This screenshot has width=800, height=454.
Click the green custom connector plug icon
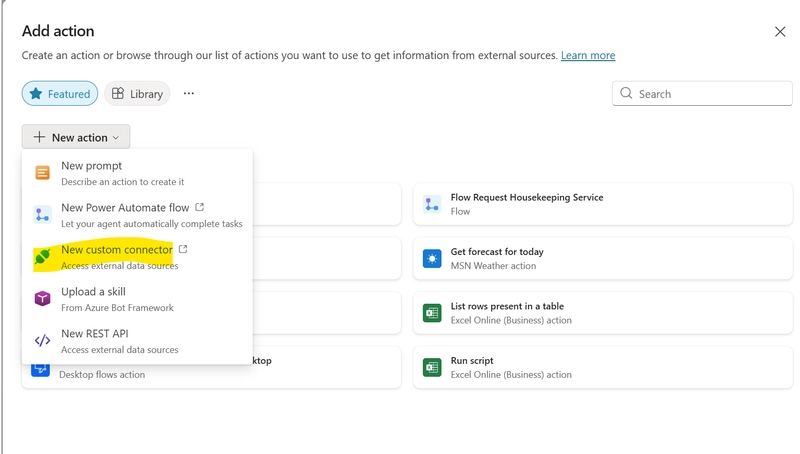[42, 256]
